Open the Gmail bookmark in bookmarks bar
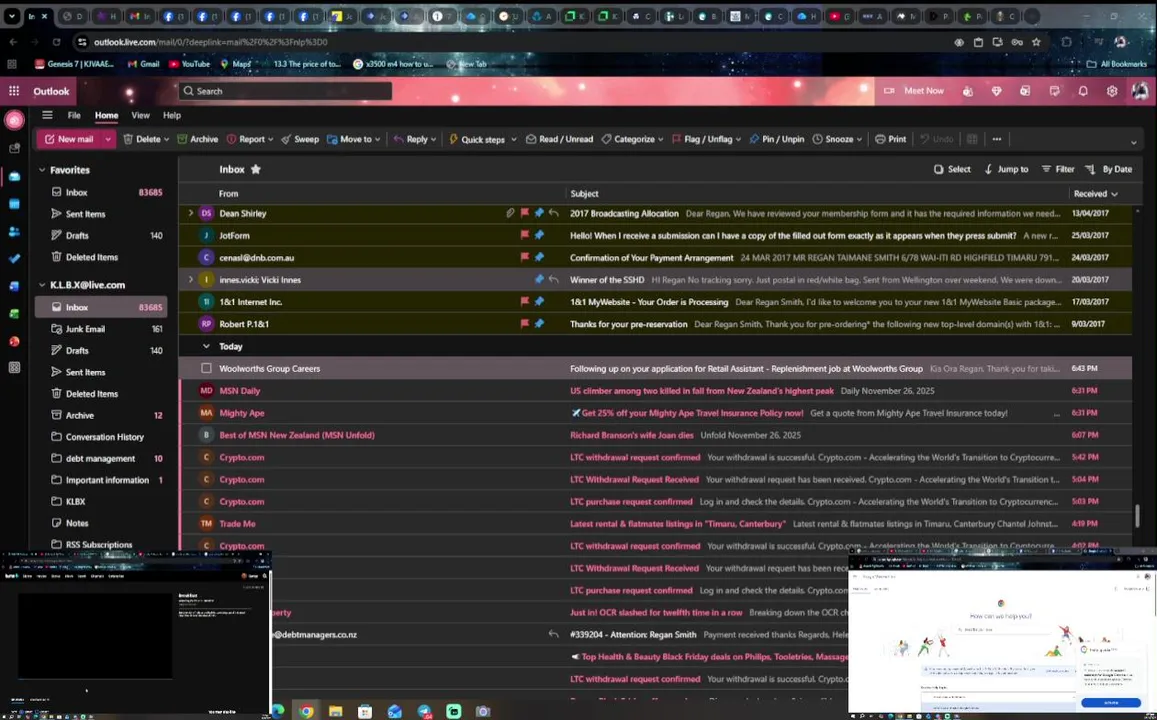 click(x=143, y=64)
